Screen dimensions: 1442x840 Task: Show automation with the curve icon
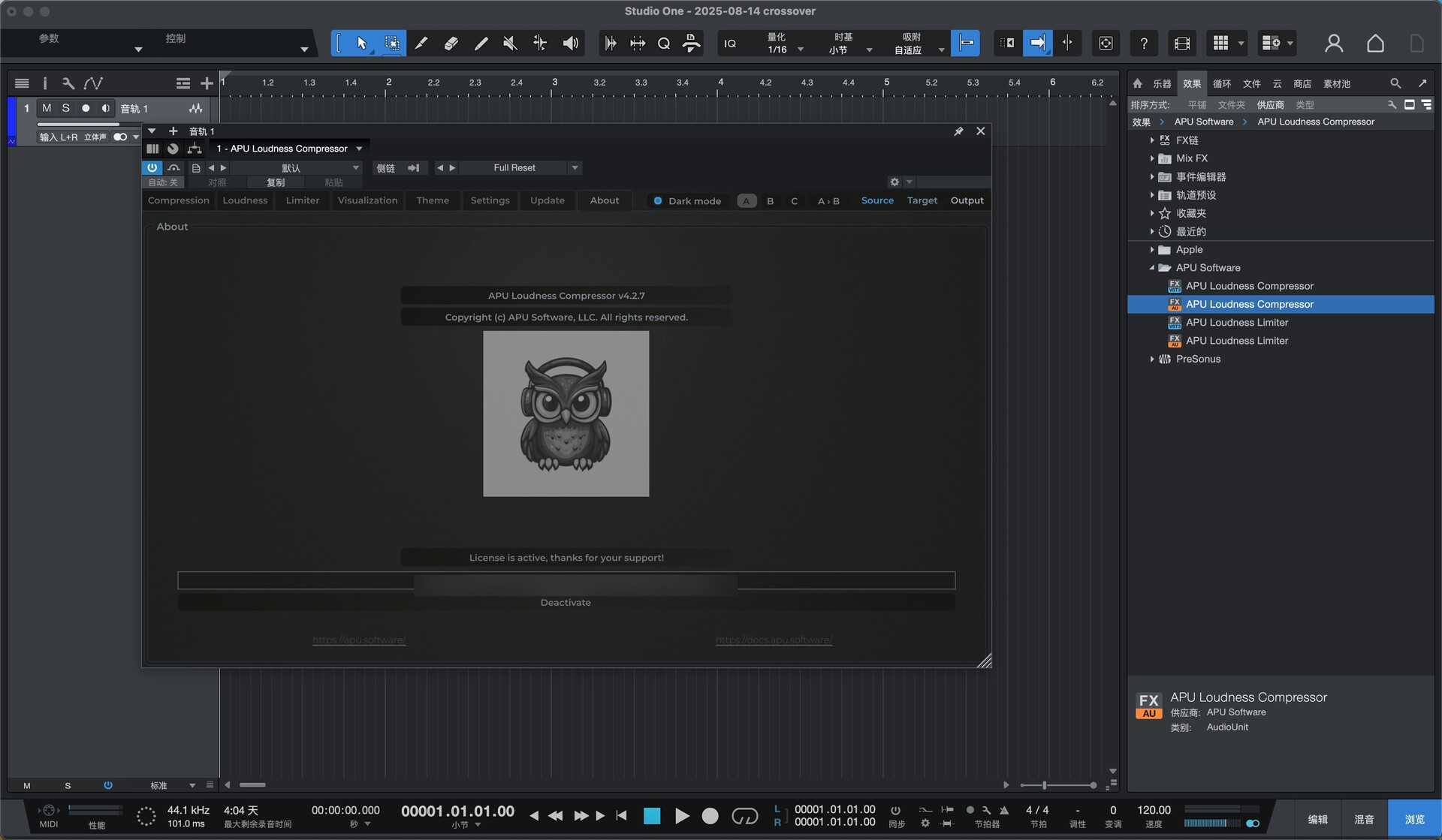(93, 83)
